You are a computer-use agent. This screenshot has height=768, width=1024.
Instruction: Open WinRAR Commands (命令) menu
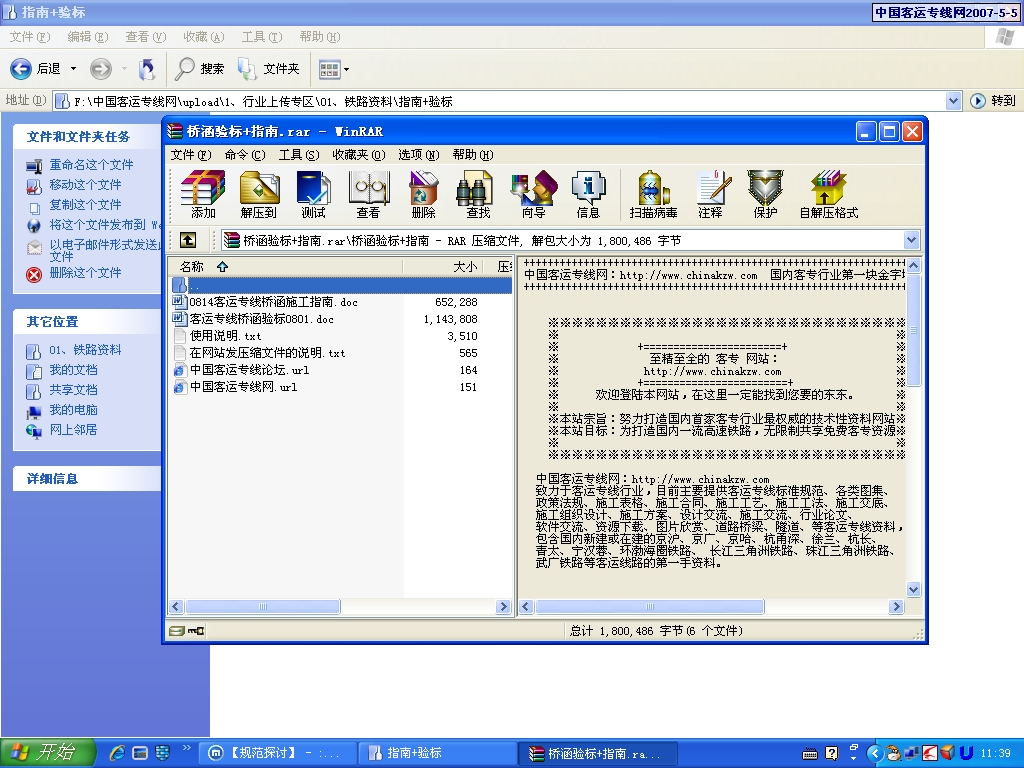245,155
